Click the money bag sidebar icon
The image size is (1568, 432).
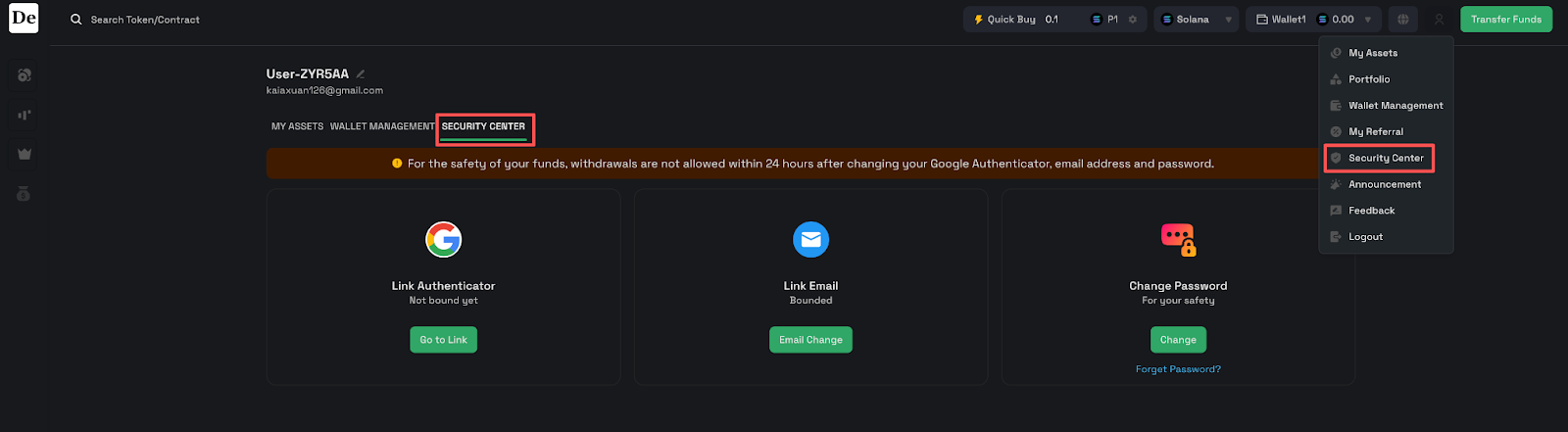coord(24,194)
